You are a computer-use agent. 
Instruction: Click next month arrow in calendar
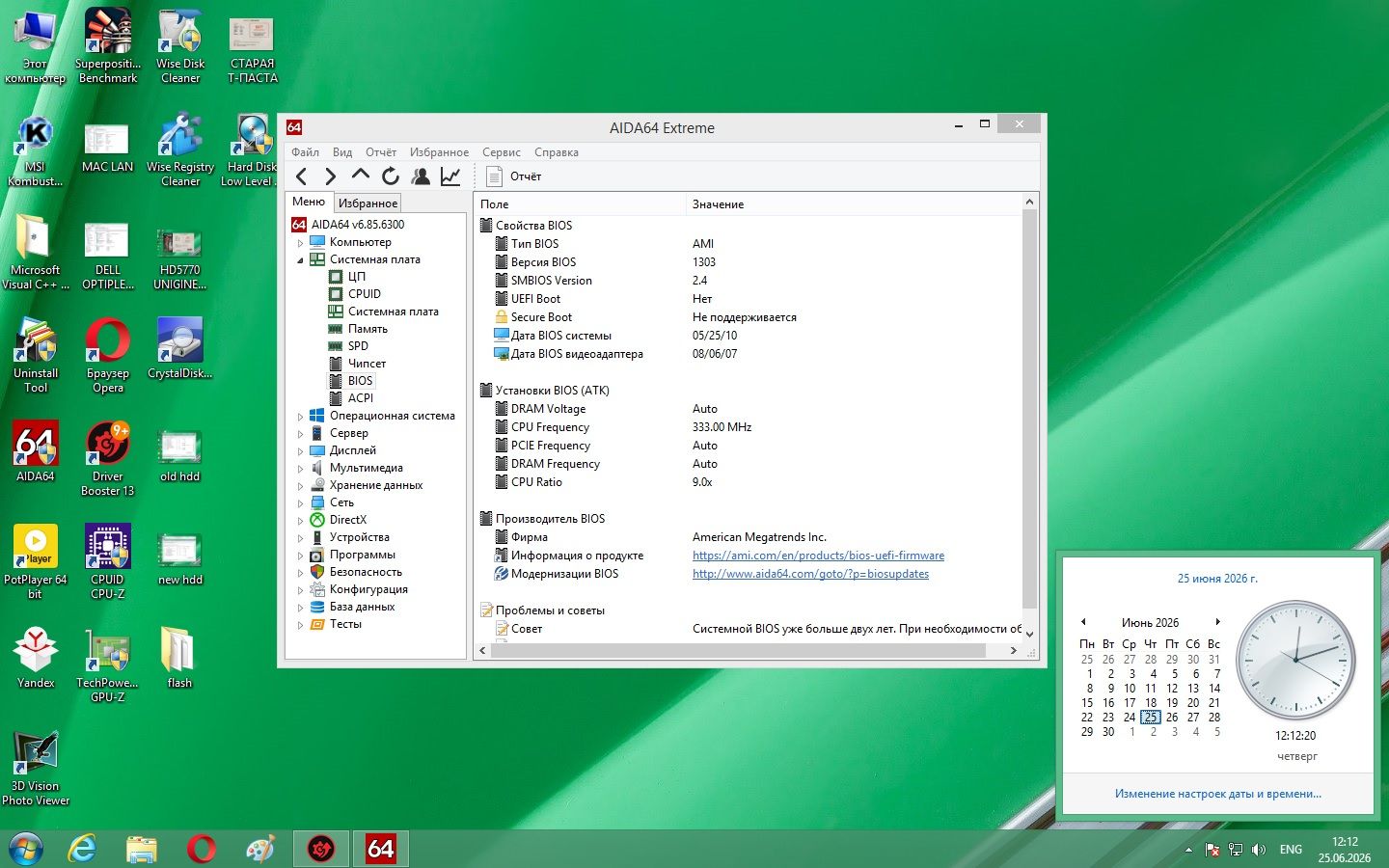click(1217, 622)
